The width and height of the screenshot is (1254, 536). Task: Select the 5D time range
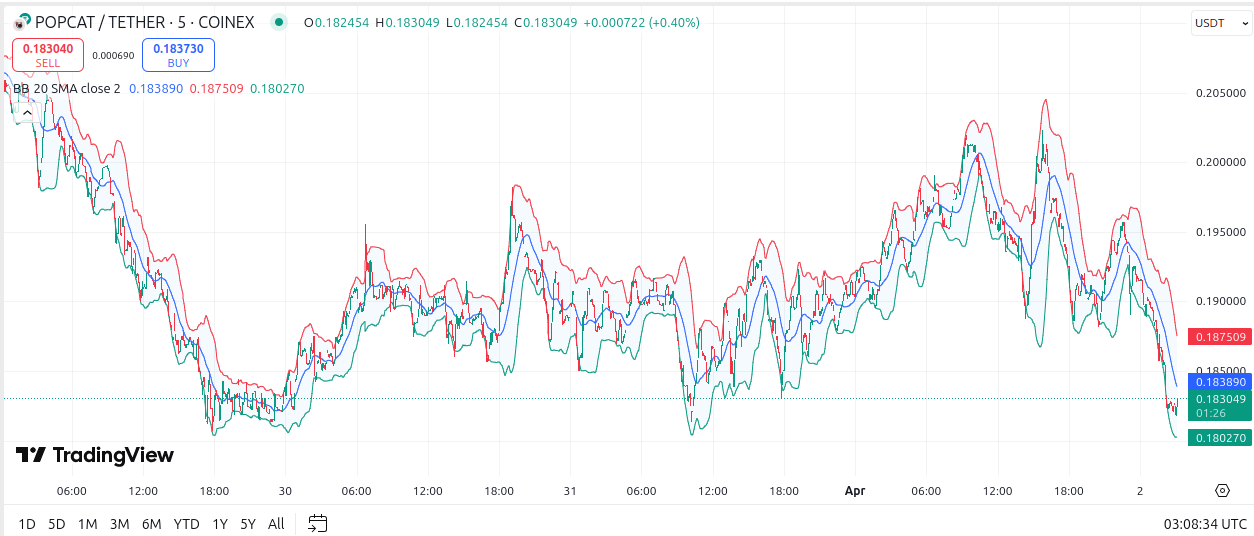56,523
